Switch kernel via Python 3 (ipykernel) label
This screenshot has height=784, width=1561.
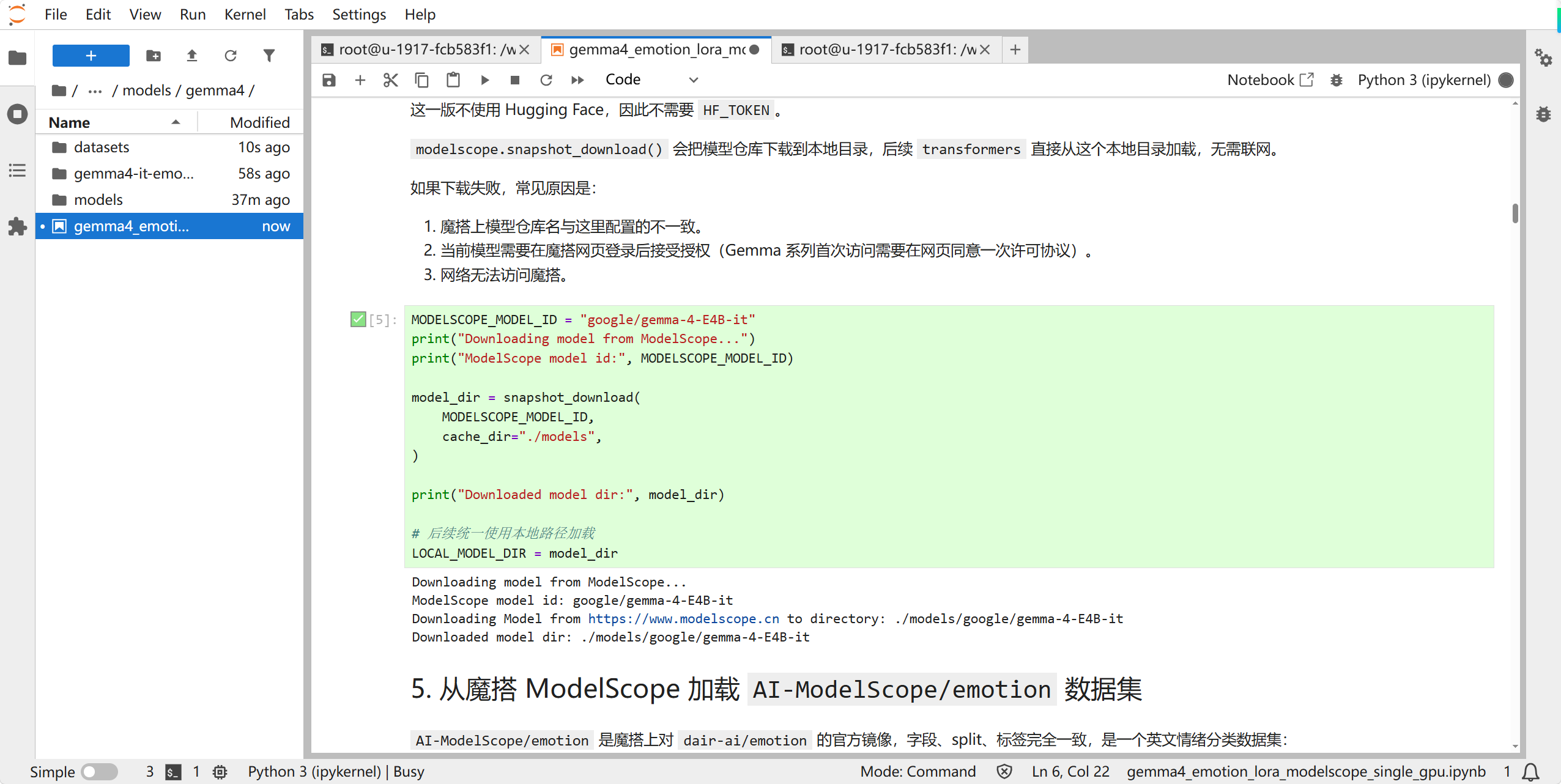pos(1424,80)
